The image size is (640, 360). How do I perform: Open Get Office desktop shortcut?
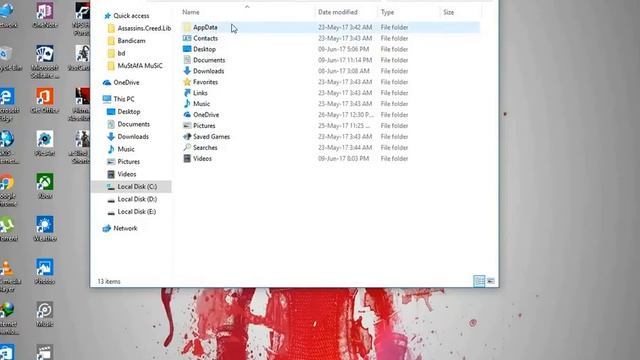pyautogui.click(x=44, y=100)
